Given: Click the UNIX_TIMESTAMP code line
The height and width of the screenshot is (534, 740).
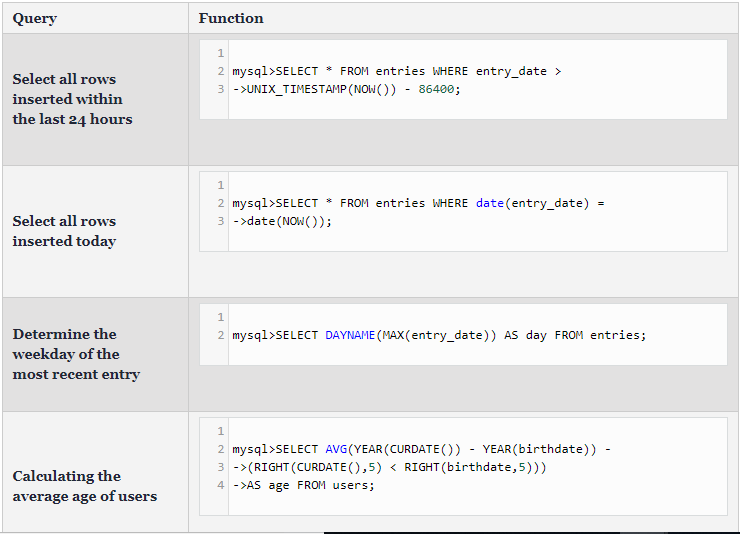Looking at the screenshot, I should point(346,89).
